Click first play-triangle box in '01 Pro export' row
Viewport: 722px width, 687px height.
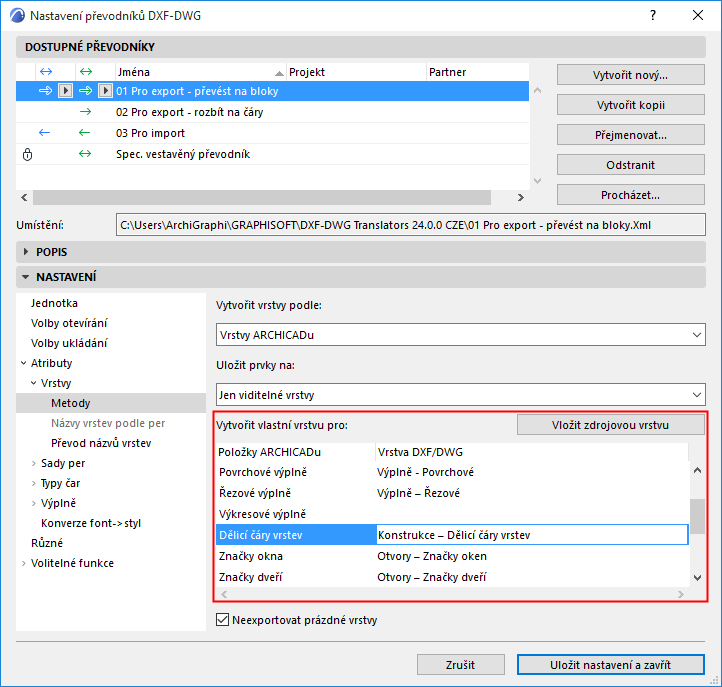coord(65,91)
